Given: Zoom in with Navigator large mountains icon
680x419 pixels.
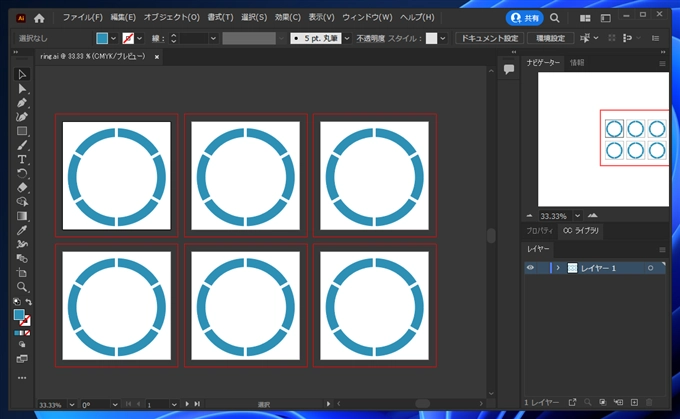Looking at the screenshot, I should coord(592,215).
